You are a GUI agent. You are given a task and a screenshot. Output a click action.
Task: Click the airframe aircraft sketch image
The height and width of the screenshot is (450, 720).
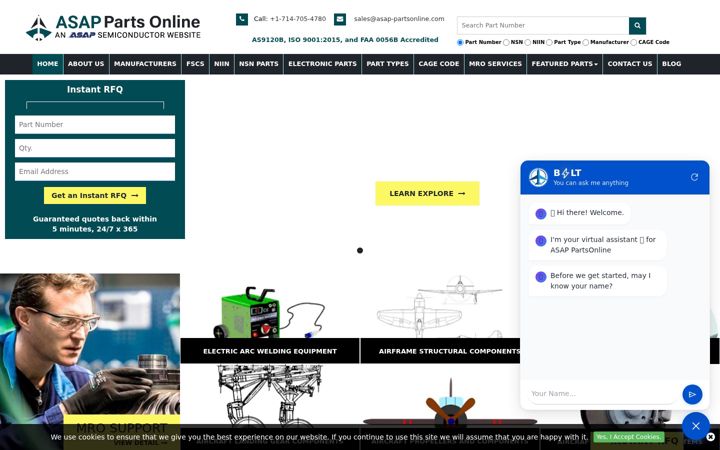click(x=440, y=307)
